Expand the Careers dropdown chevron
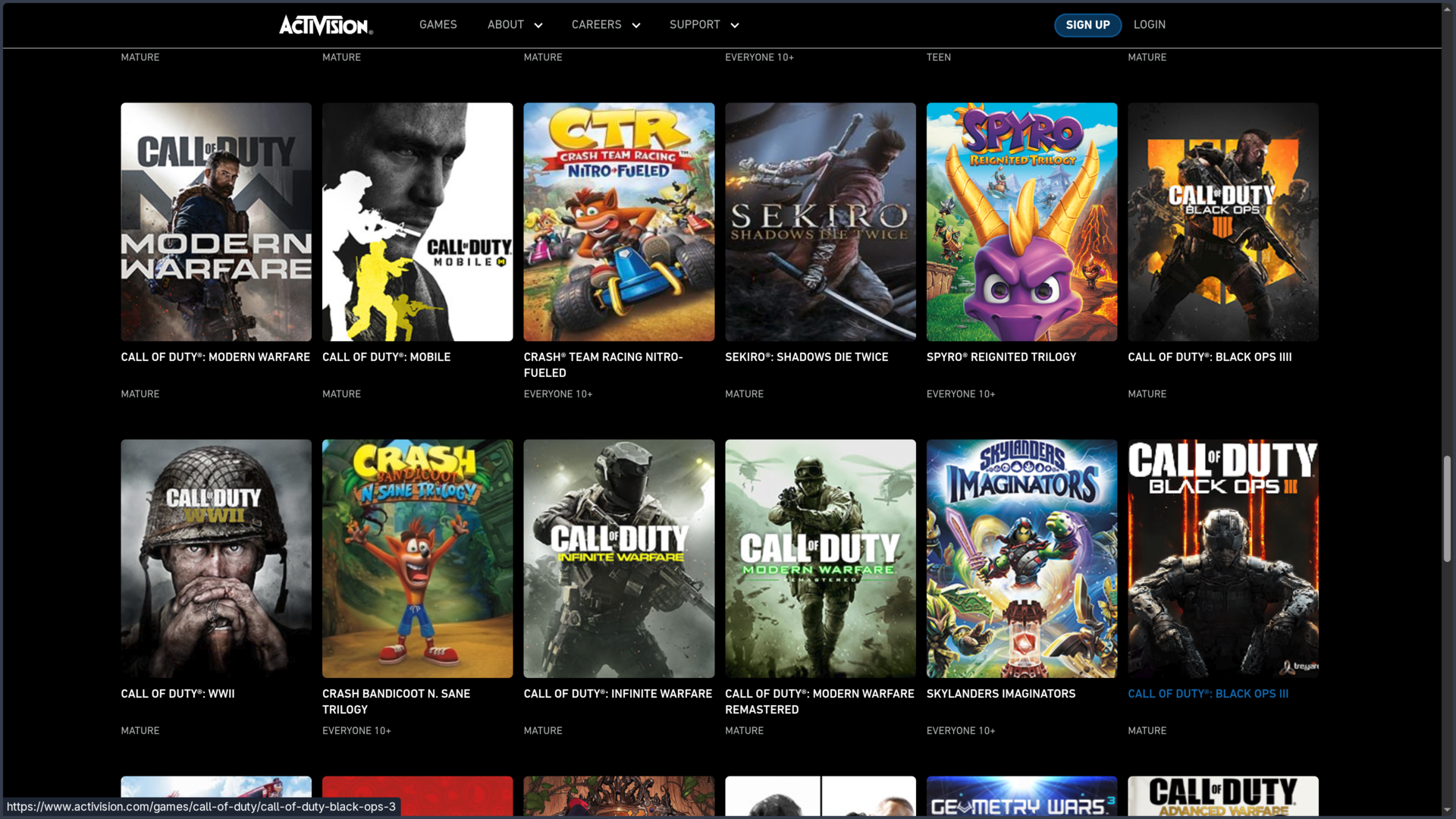 (636, 26)
